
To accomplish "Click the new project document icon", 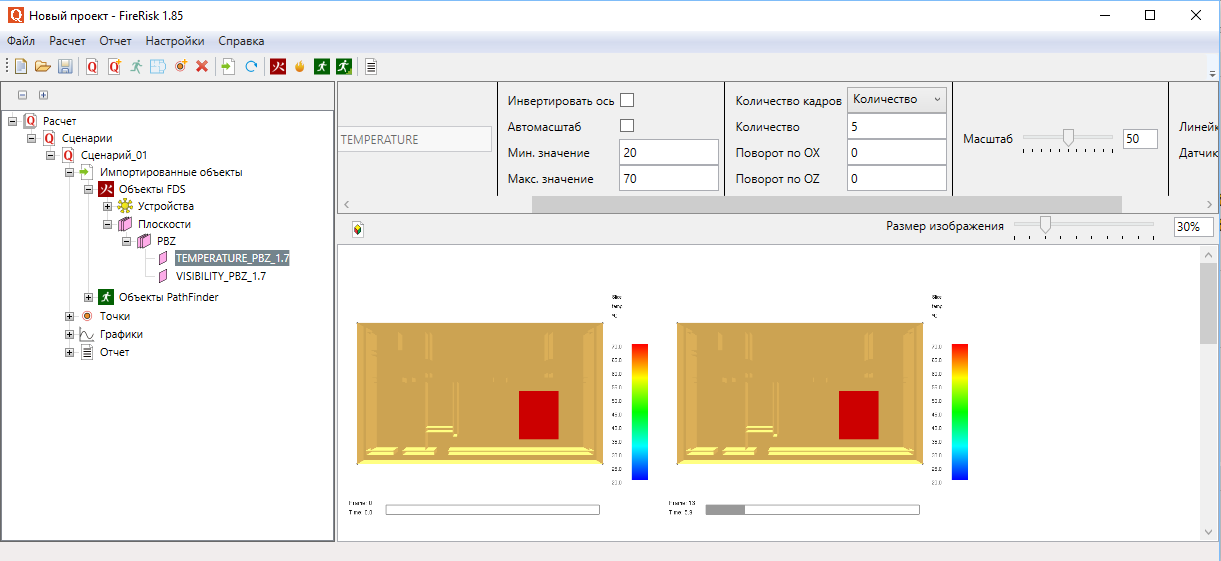I will pos(20,67).
